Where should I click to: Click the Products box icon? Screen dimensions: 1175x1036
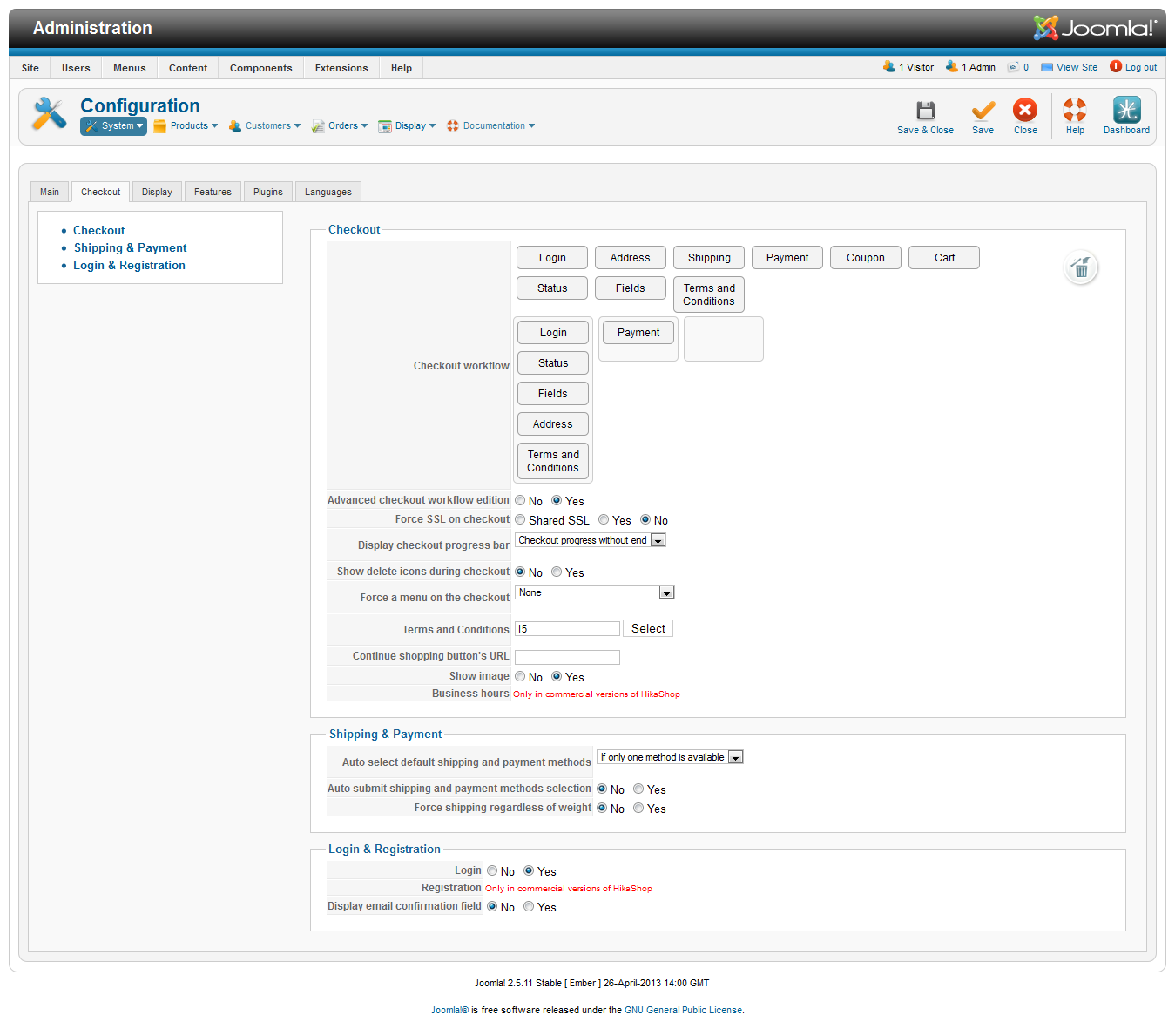coord(159,126)
